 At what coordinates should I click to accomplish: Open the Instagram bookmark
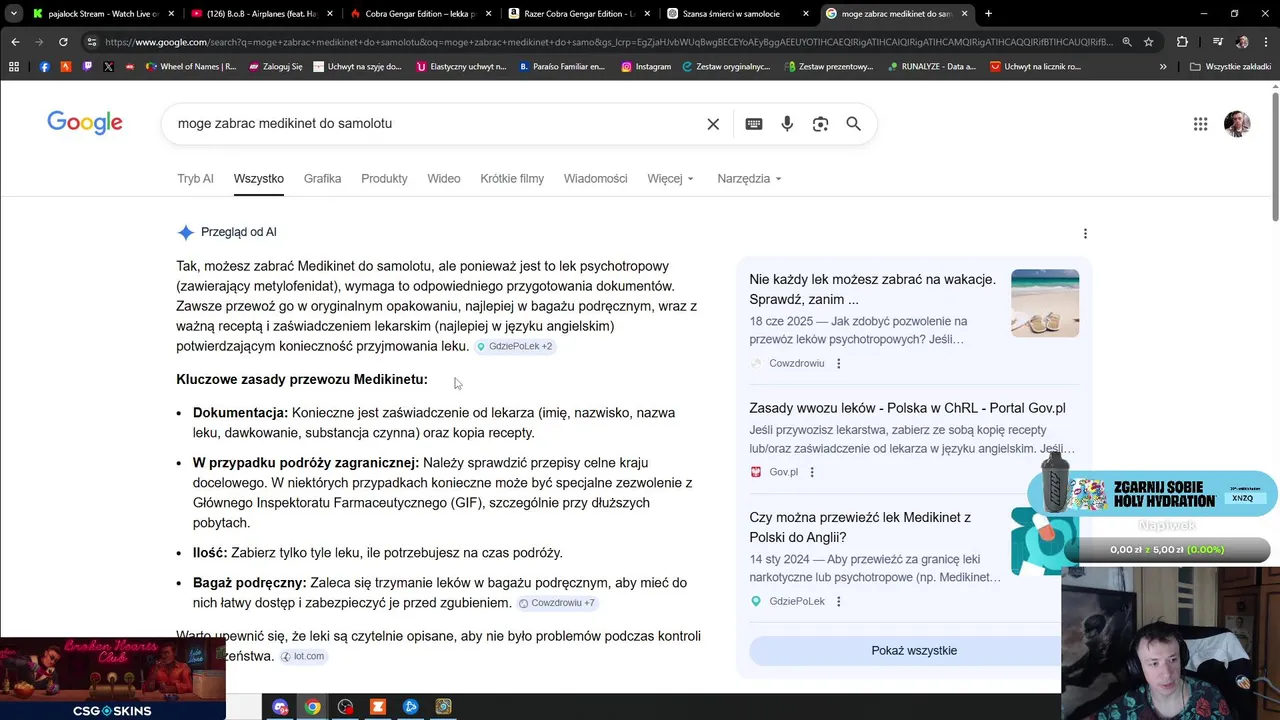(x=646, y=67)
